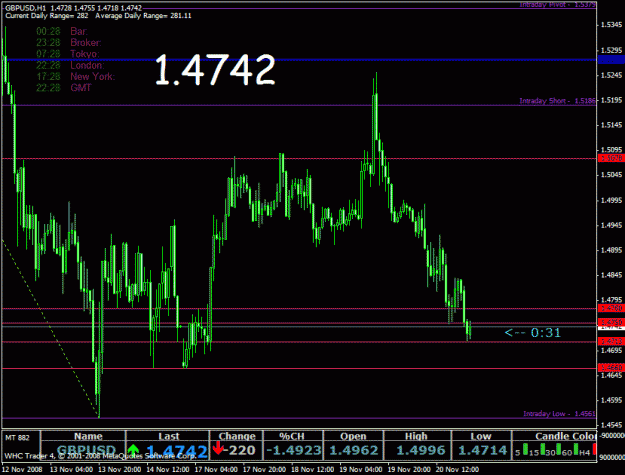Click the 1.4714 Low value cell
The width and height of the screenshot is (625, 475).
click(x=483, y=450)
